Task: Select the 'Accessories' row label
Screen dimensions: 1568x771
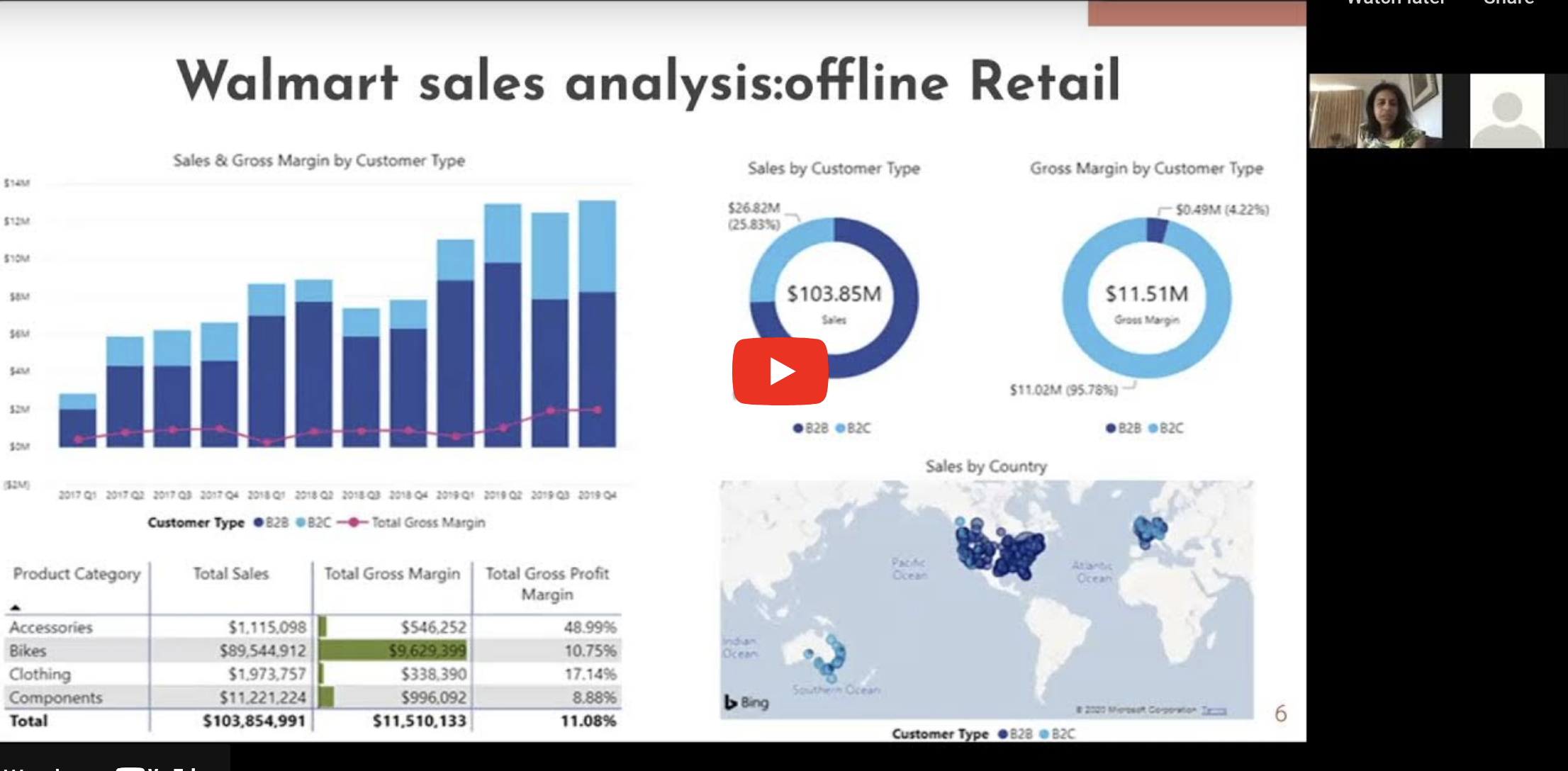Action: pos(50,627)
